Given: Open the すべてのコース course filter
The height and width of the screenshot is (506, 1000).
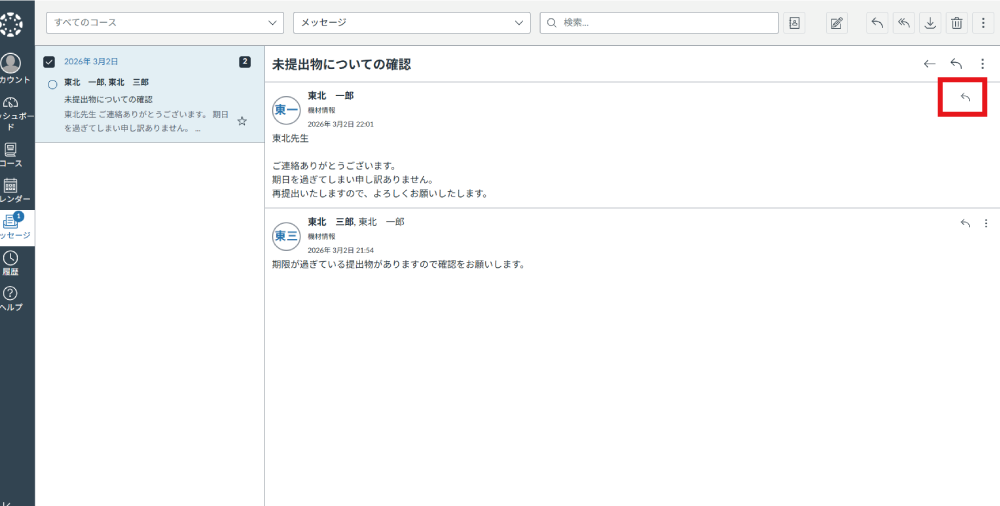Looking at the screenshot, I should coord(165,23).
